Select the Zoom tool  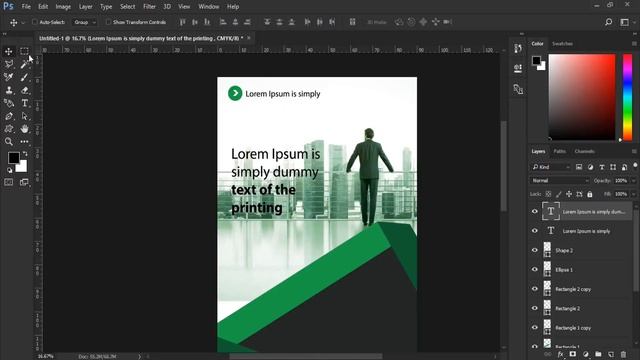point(8,142)
